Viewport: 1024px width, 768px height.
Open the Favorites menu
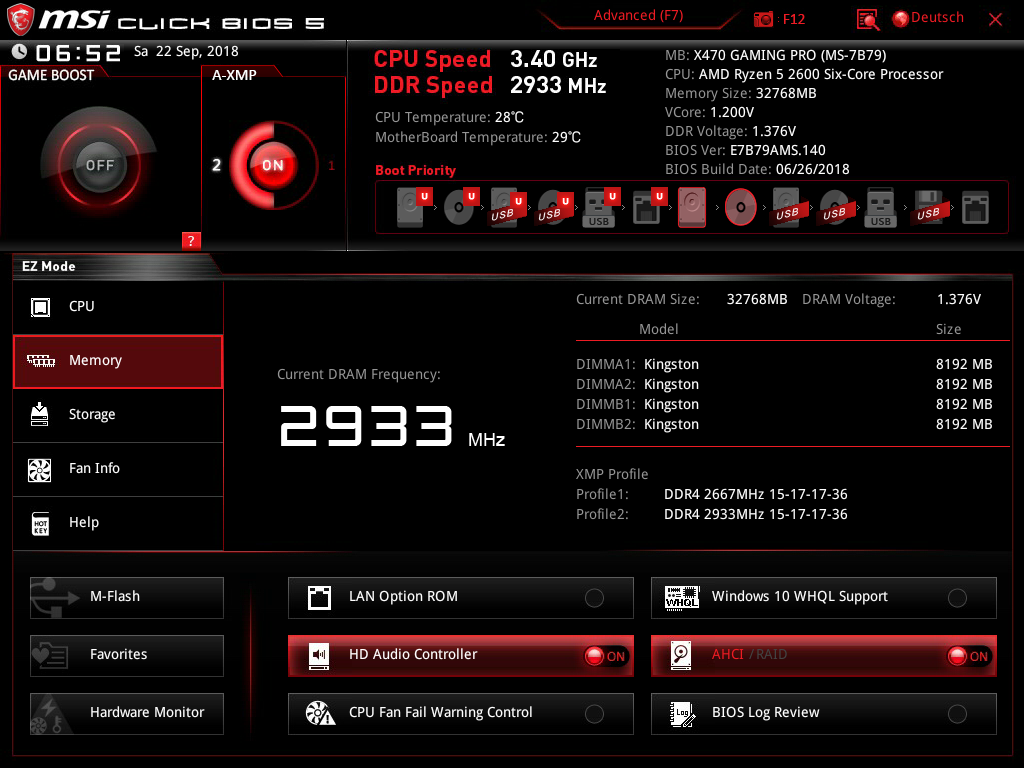(x=126, y=655)
